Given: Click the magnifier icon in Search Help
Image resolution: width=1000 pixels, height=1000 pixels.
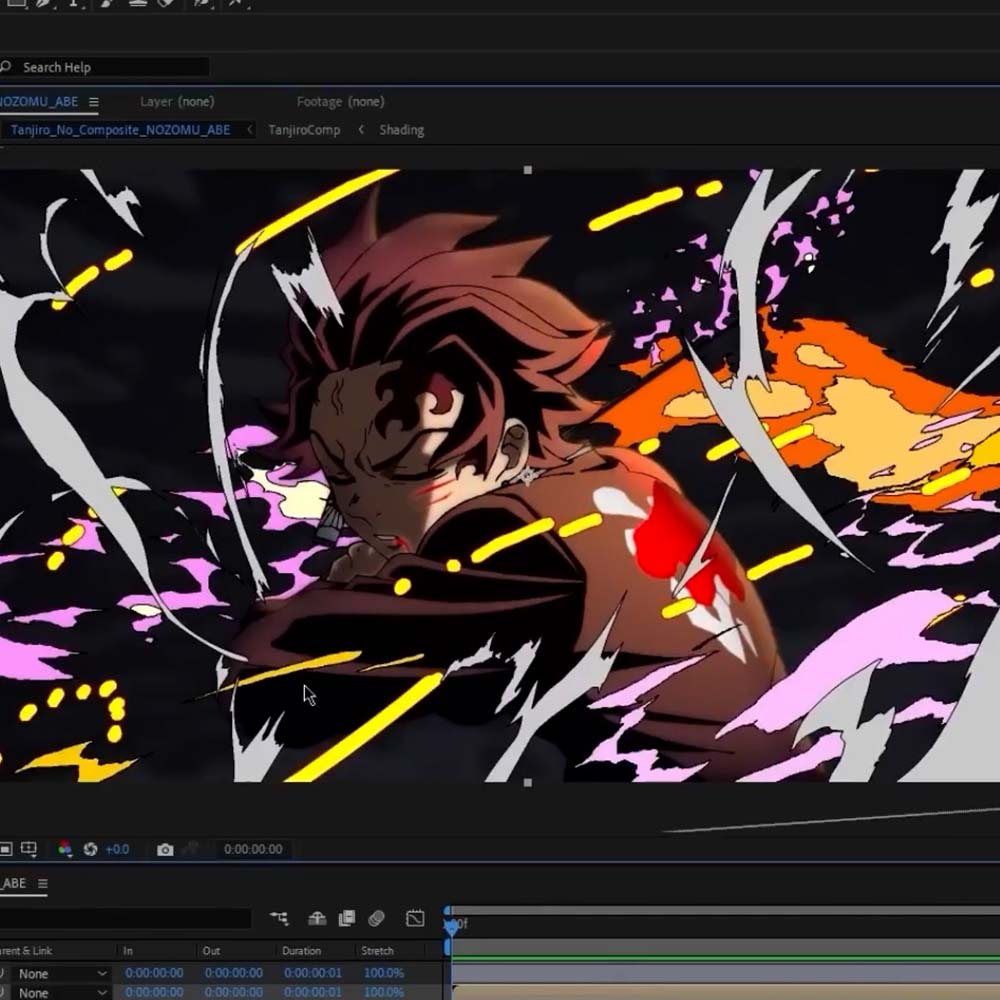Looking at the screenshot, I should tap(6, 67).
